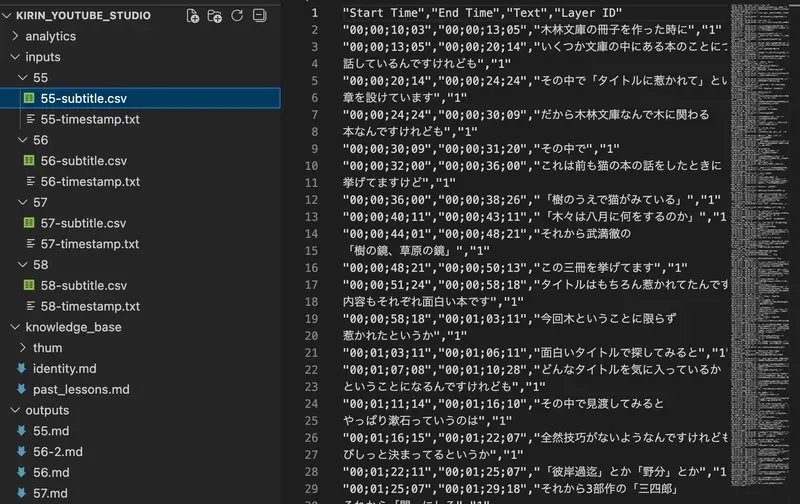This screenshot has width=800, height=504.
Task: Collapse folder 56 chevron
Action: [x=22, y=140]
